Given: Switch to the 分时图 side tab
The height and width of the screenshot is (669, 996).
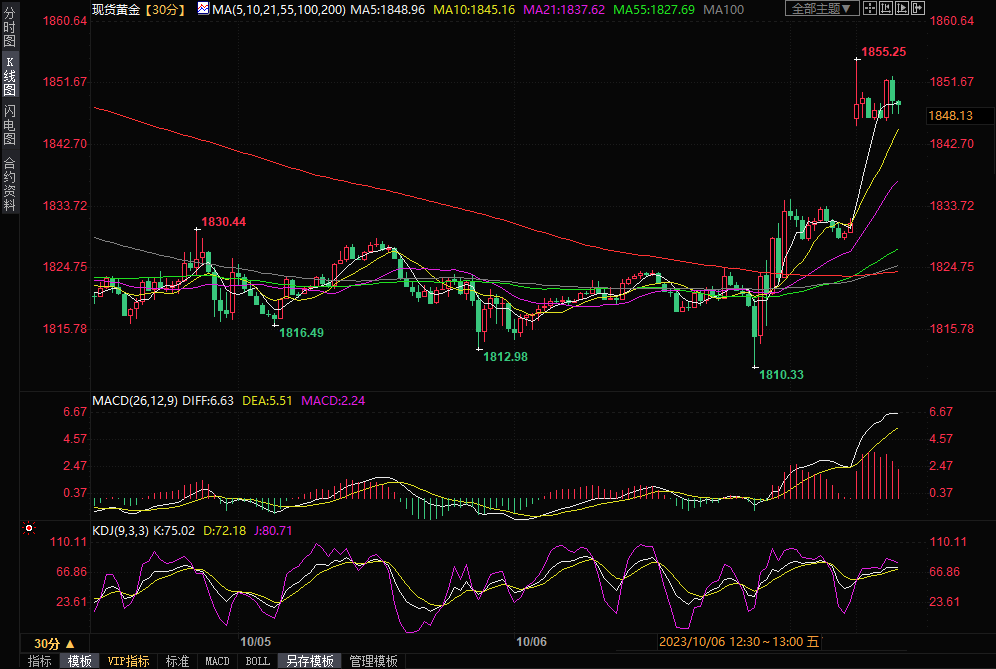Looking at the screenshot, I should point(9,31).
